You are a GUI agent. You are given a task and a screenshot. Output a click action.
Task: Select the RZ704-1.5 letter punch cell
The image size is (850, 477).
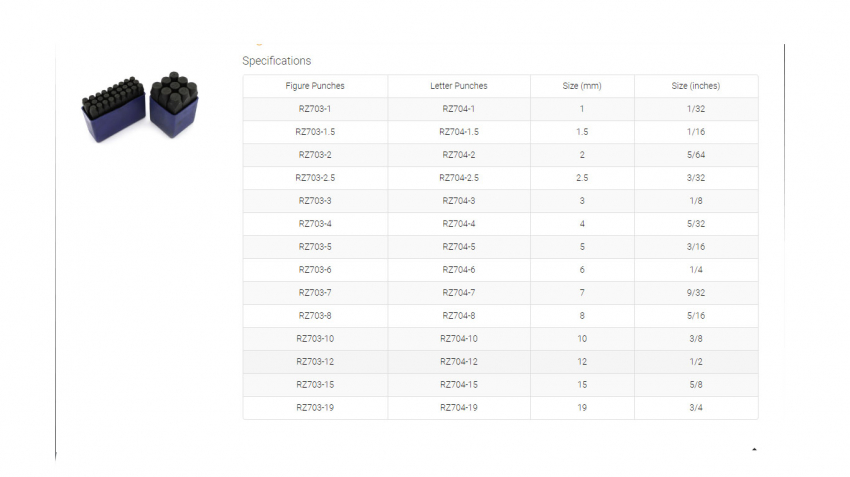point(459,132)
